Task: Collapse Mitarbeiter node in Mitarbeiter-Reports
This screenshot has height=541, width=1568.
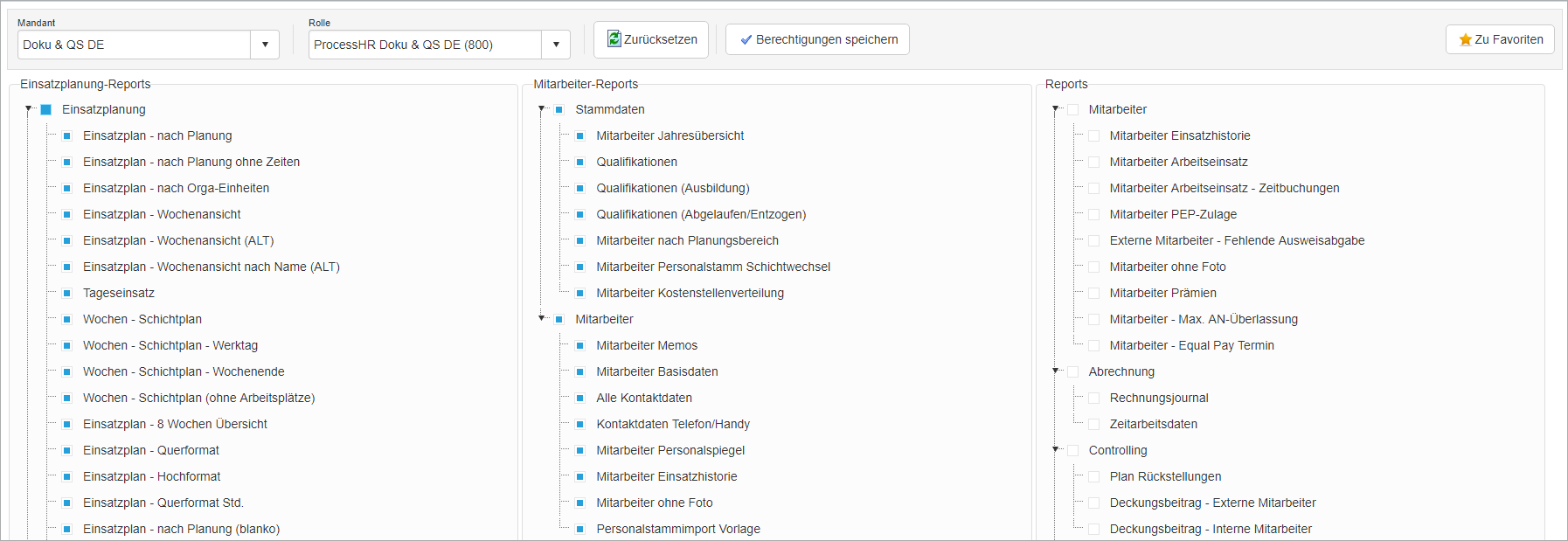Action: [x=542, y=319]
